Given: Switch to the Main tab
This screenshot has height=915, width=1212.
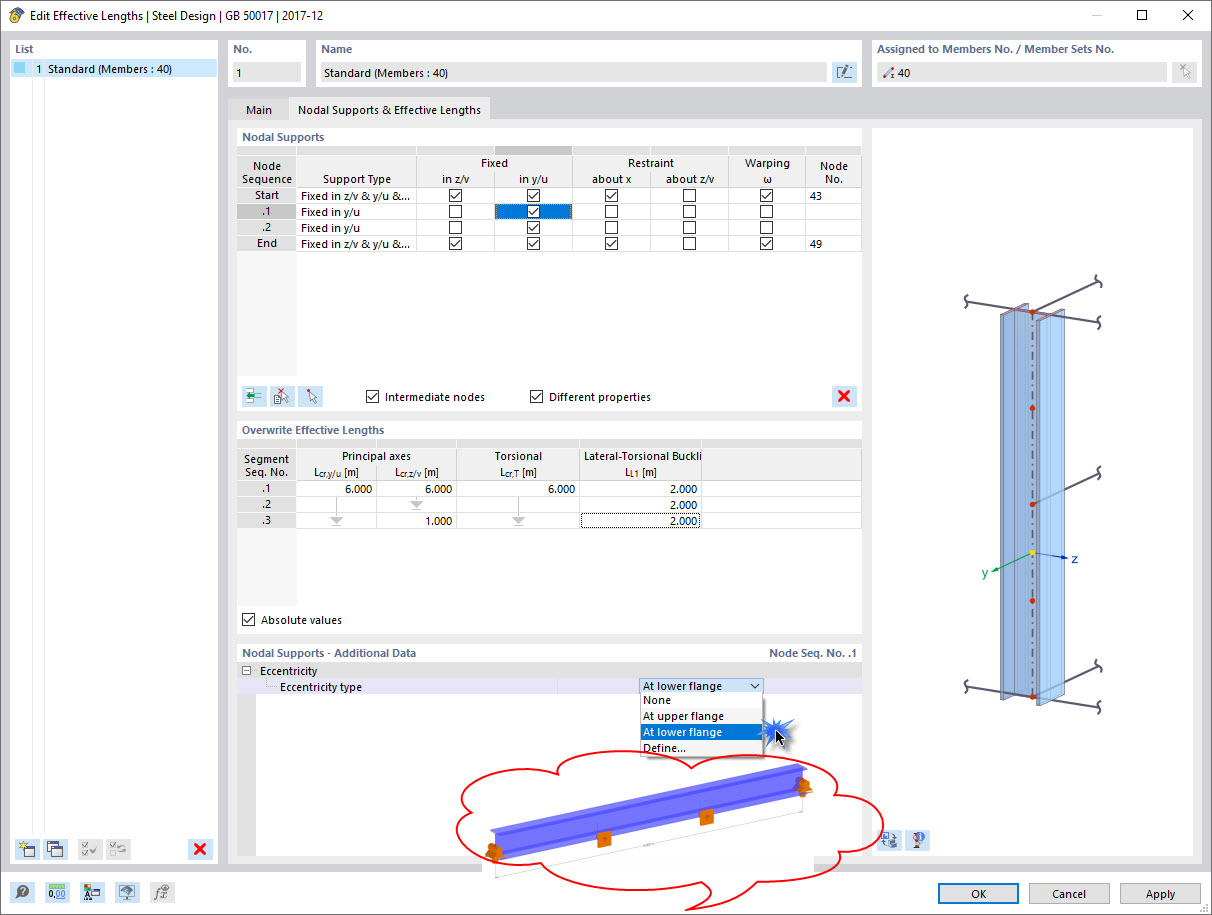Looking at the screenshot, I should 258,110.
